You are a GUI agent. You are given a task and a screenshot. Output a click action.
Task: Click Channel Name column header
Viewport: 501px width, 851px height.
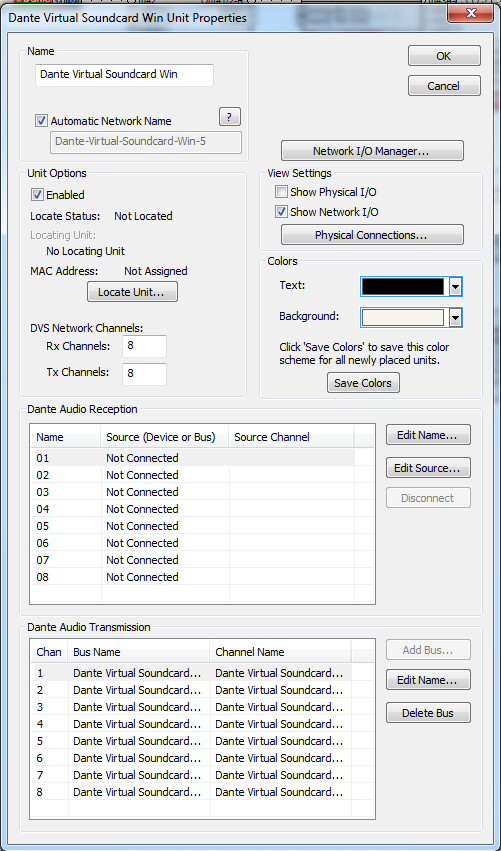tap(281, 652)
